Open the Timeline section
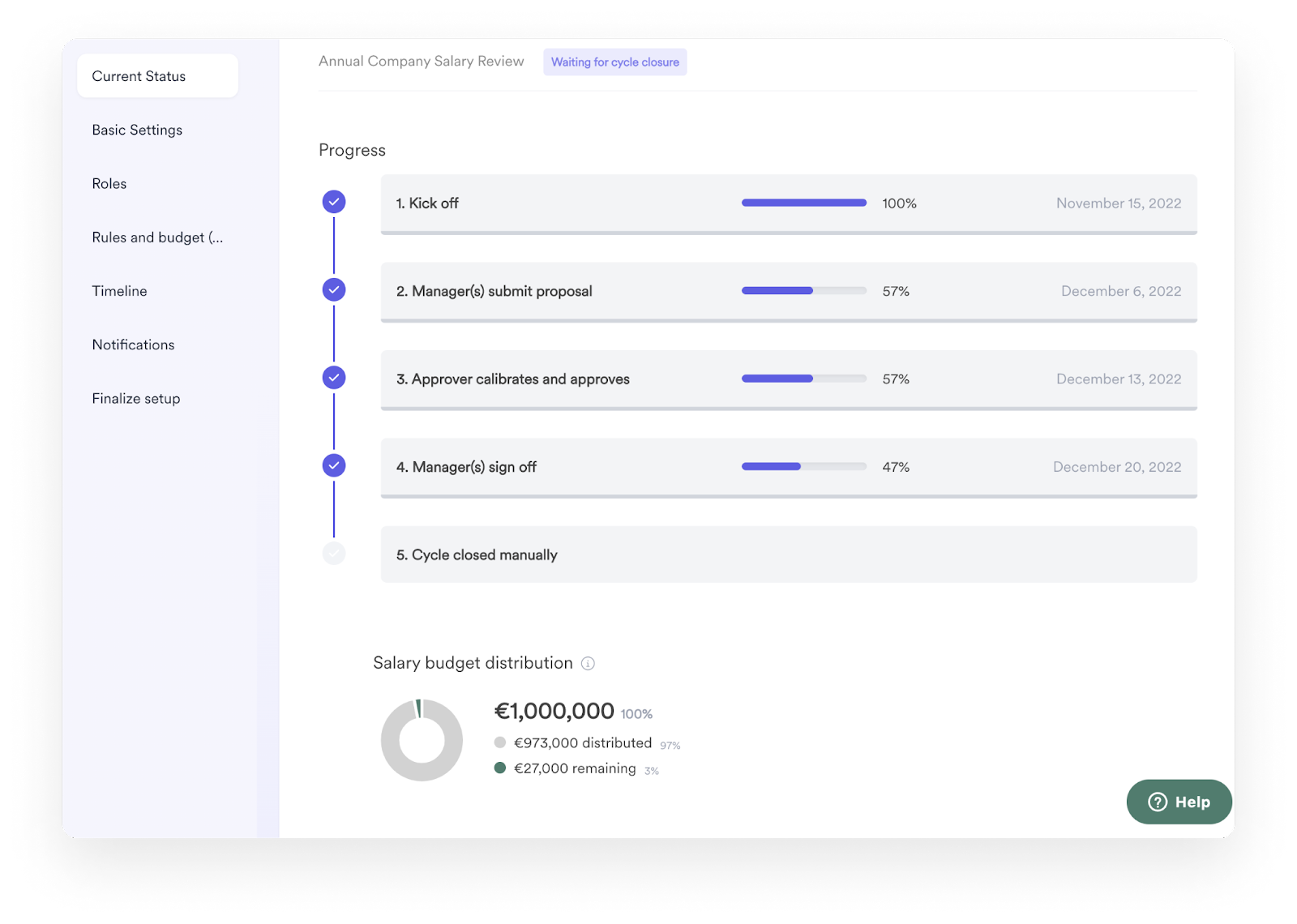The width and height of the screenshot is (1297, 924). 119,291
